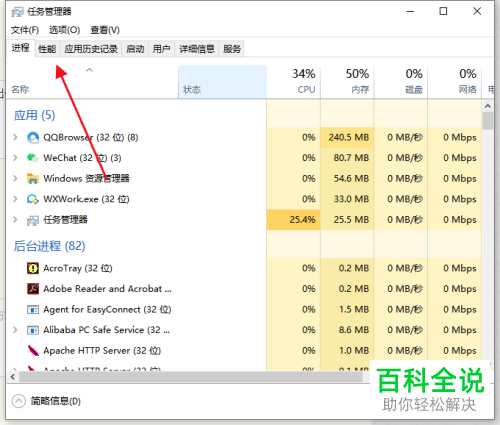Select the AcroTray (32 位) row

(x=244, y=268)
